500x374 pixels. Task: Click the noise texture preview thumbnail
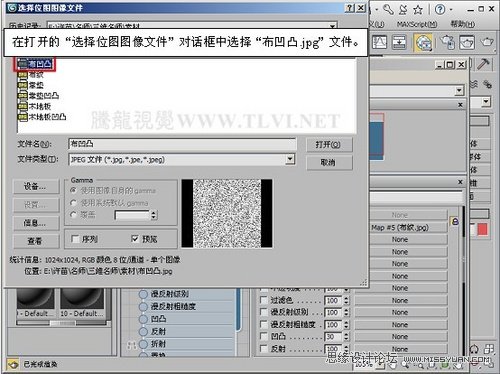point(227,213)
